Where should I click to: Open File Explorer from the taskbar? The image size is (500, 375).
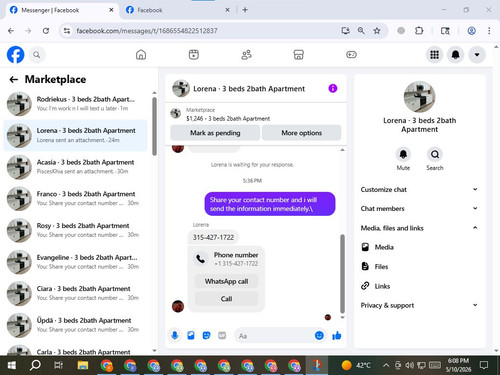(83, 365)
